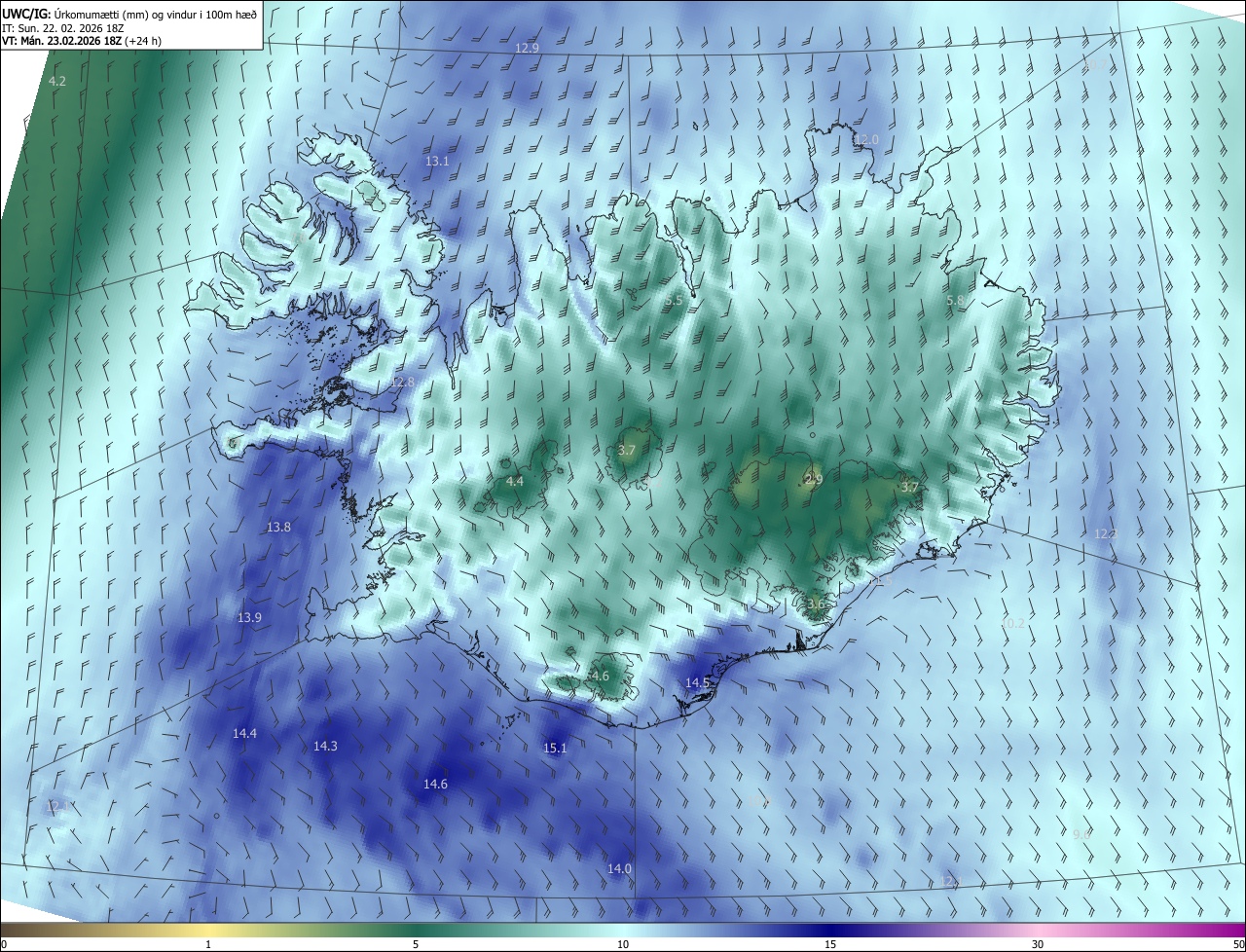Click the '1' tick on the color scale
Viewport: 1246px width, 952px height.
tap(208, 945)
